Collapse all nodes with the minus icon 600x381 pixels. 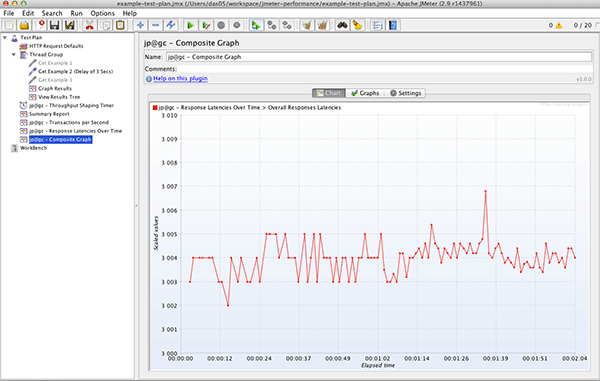coord(155,25)
